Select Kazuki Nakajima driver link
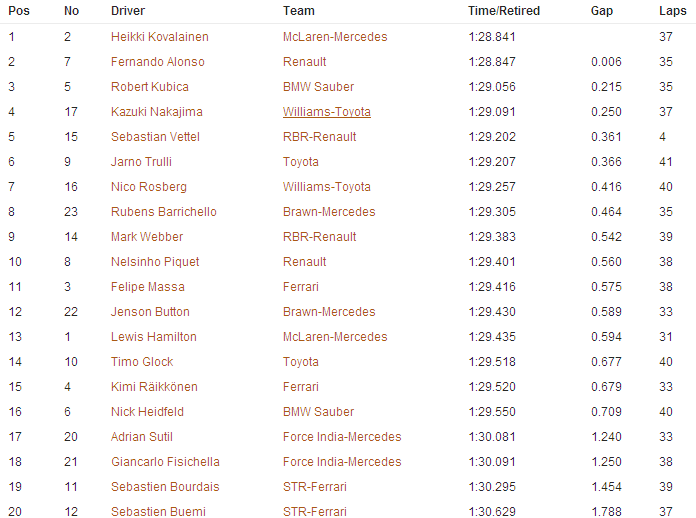The width and height of the screenshot is (696, 518). click(157, 112)
